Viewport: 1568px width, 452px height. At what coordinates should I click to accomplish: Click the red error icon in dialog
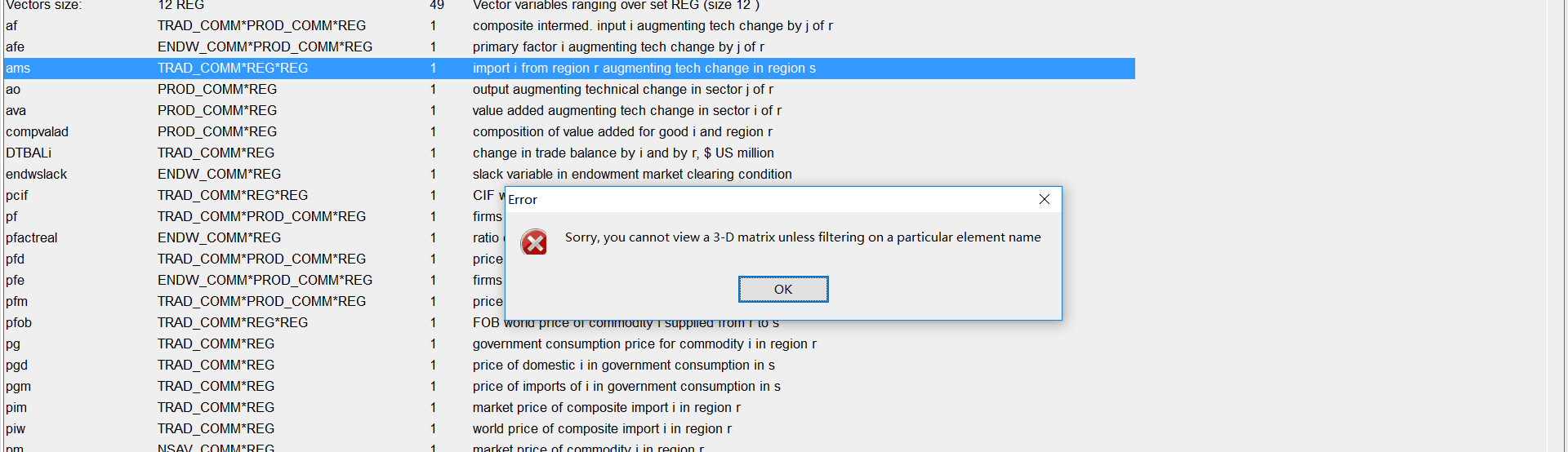(x=534, y=242)
